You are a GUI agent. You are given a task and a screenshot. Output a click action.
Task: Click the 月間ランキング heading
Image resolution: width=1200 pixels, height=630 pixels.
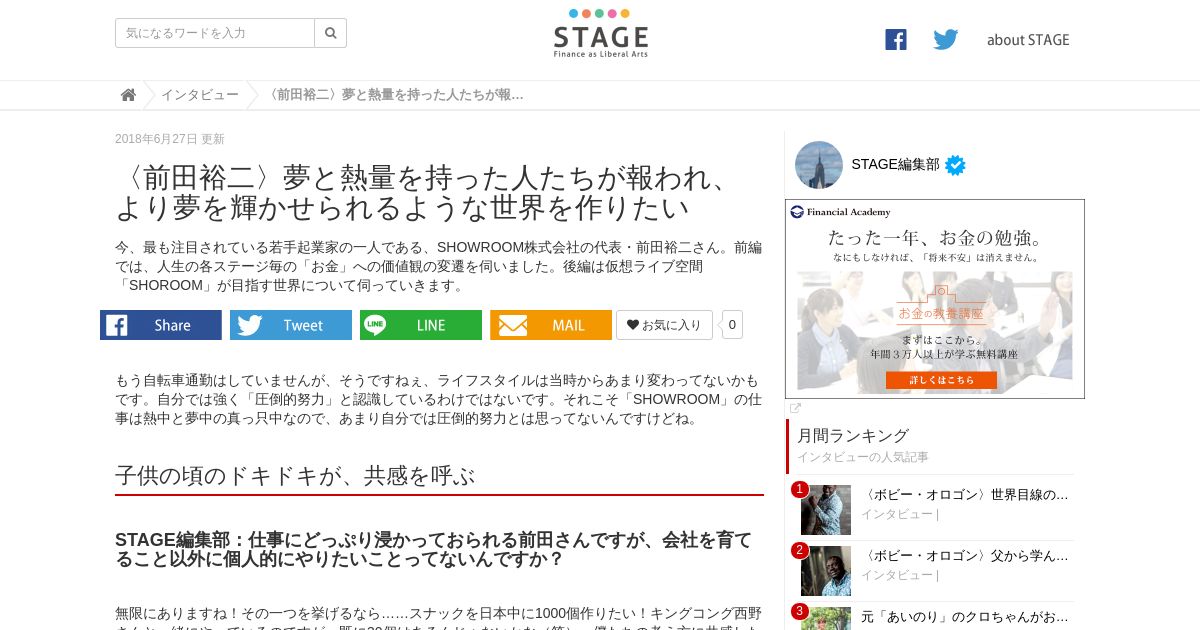tap(853, 436)
